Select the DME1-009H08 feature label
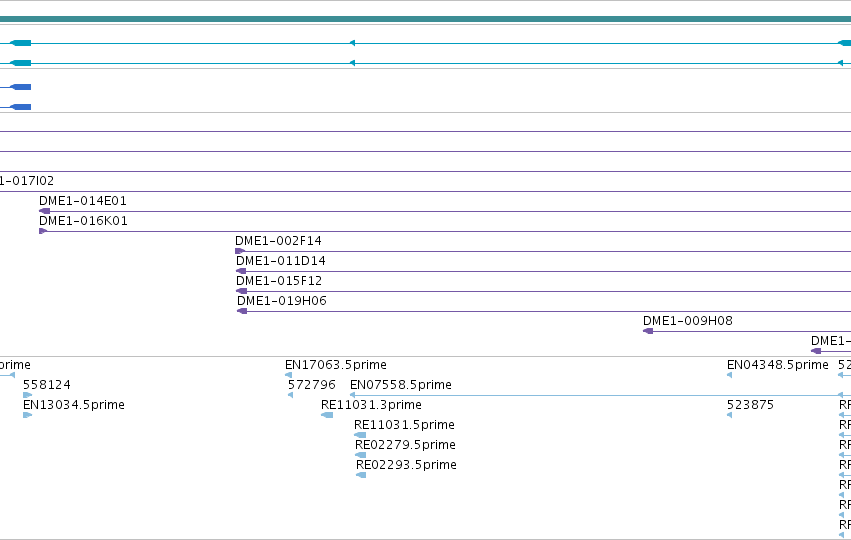Image resolution: width=851 pixels, height=540 pixels. pos(688,321)
